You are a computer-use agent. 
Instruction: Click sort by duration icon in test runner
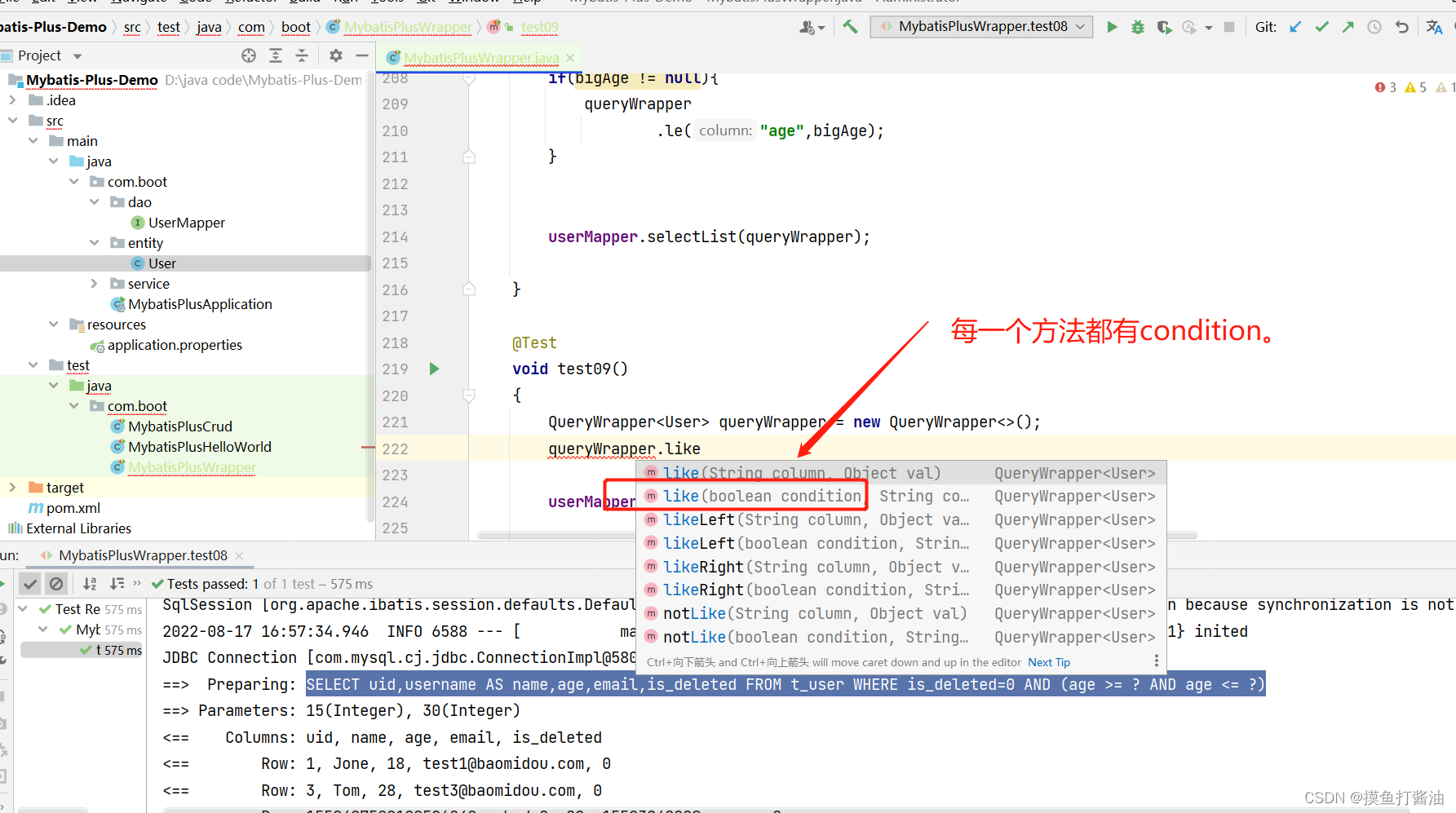[117, 584]
